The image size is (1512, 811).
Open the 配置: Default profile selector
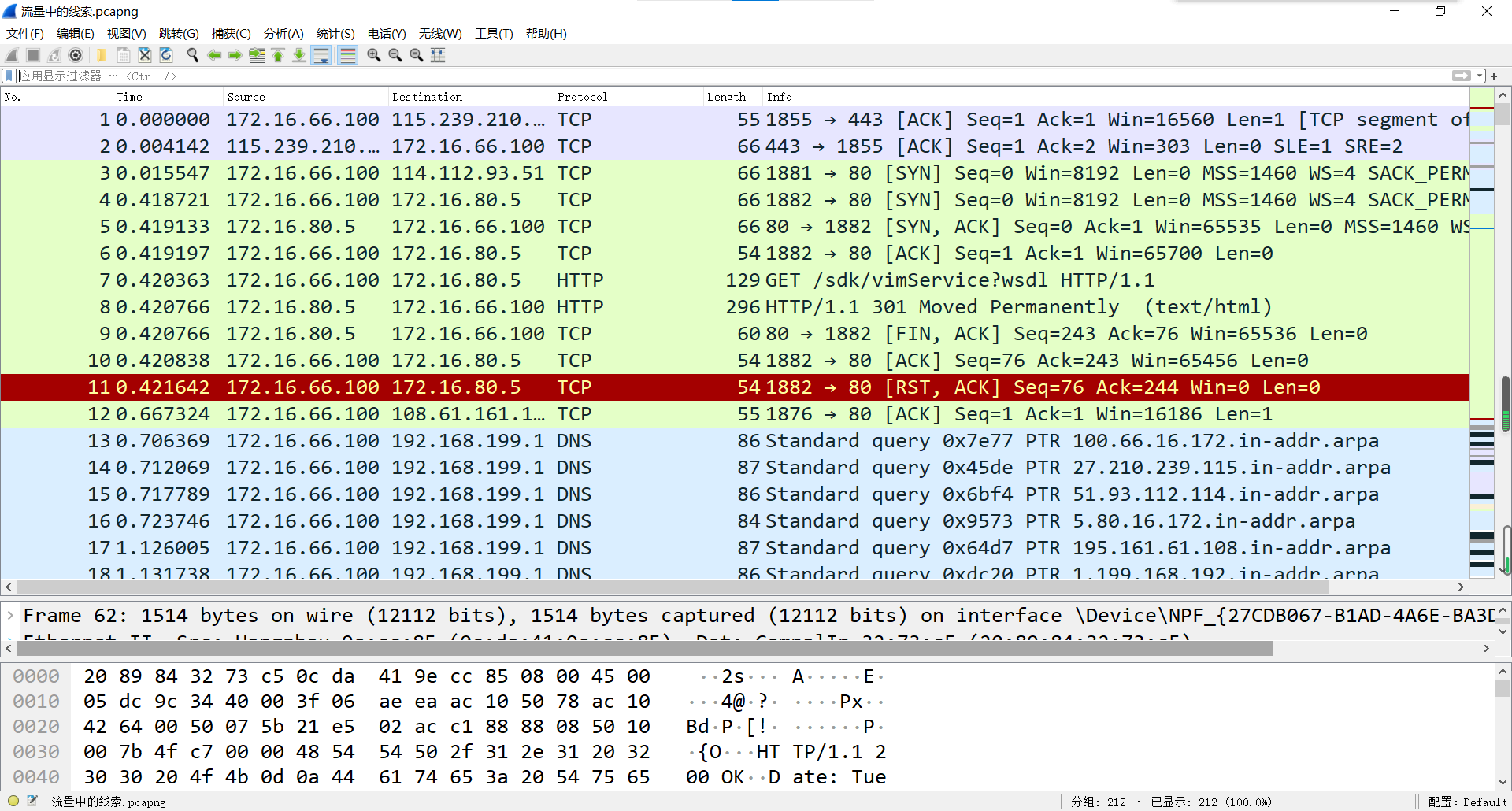(x=1467, y=802)
